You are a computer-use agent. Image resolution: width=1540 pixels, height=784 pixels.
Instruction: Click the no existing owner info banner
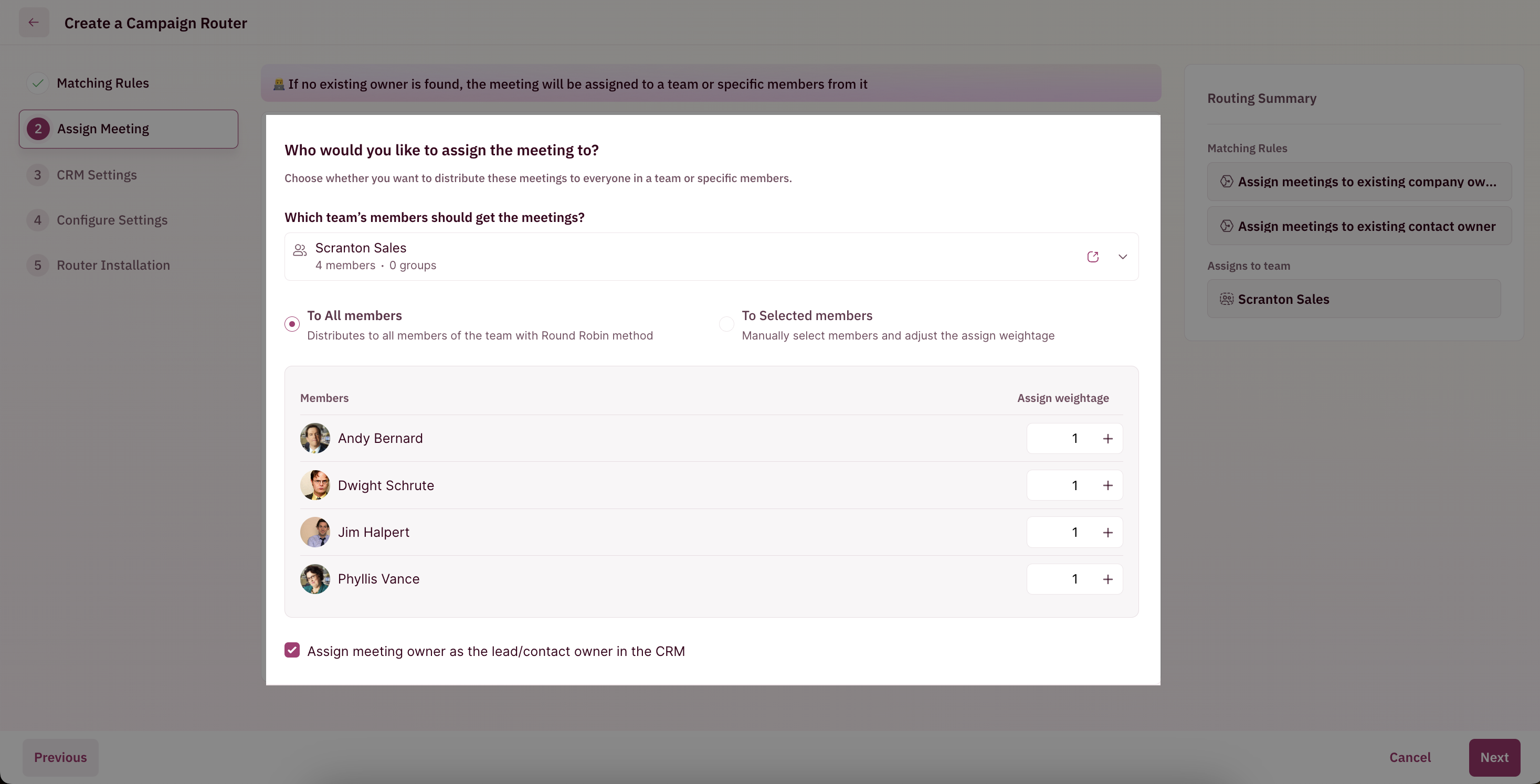click(x=711, y=83)
